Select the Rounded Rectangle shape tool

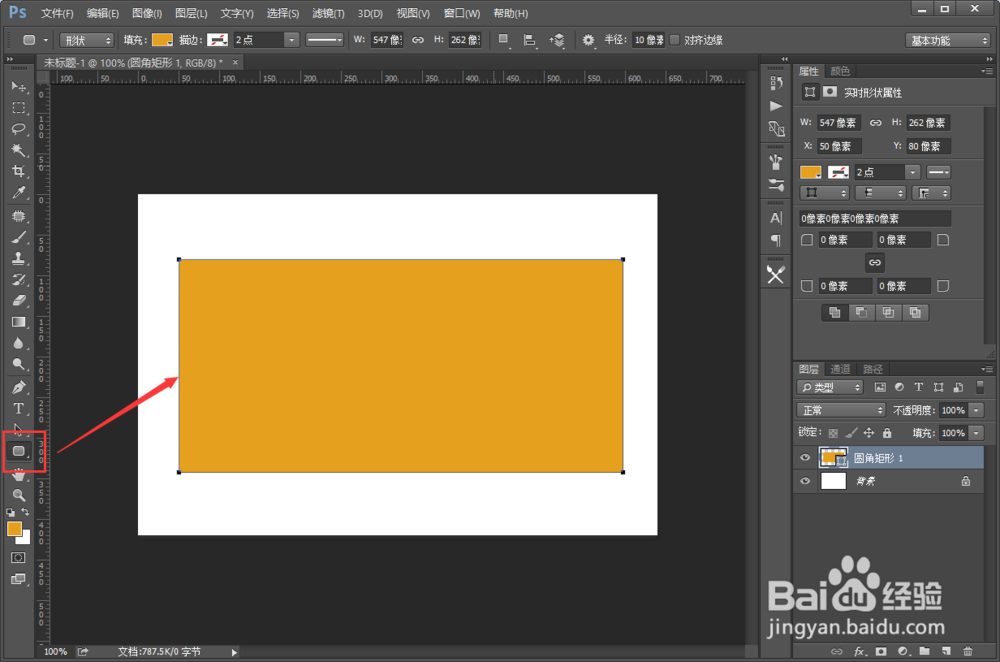pyautogui.click(x=19, y=451)
